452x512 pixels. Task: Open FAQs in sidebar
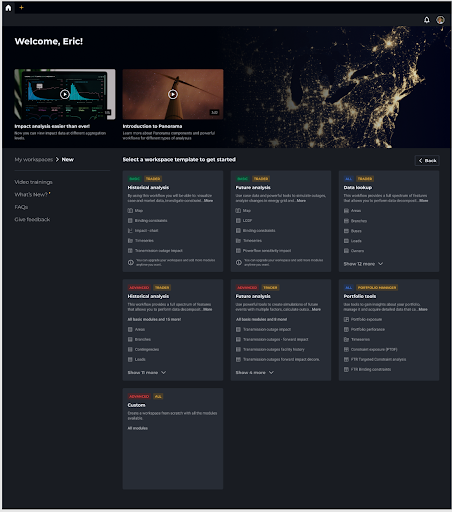click(21, 207)
